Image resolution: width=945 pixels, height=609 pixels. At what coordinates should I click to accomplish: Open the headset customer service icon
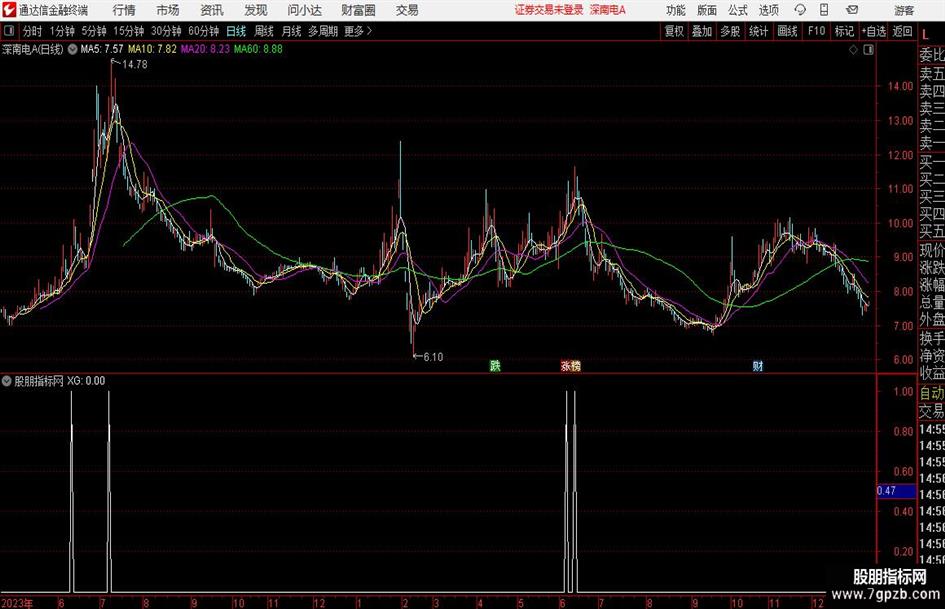click(x=800, y=10)
